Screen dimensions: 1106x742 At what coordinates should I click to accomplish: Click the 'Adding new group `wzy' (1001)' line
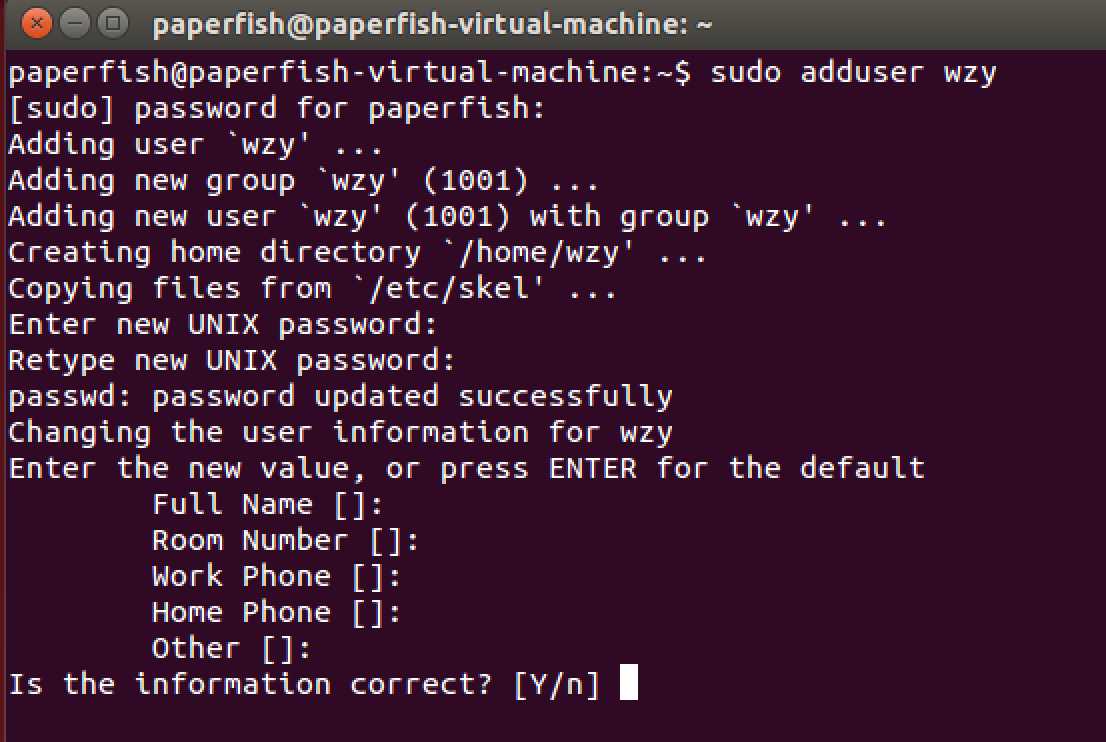(x=303, y=181)
